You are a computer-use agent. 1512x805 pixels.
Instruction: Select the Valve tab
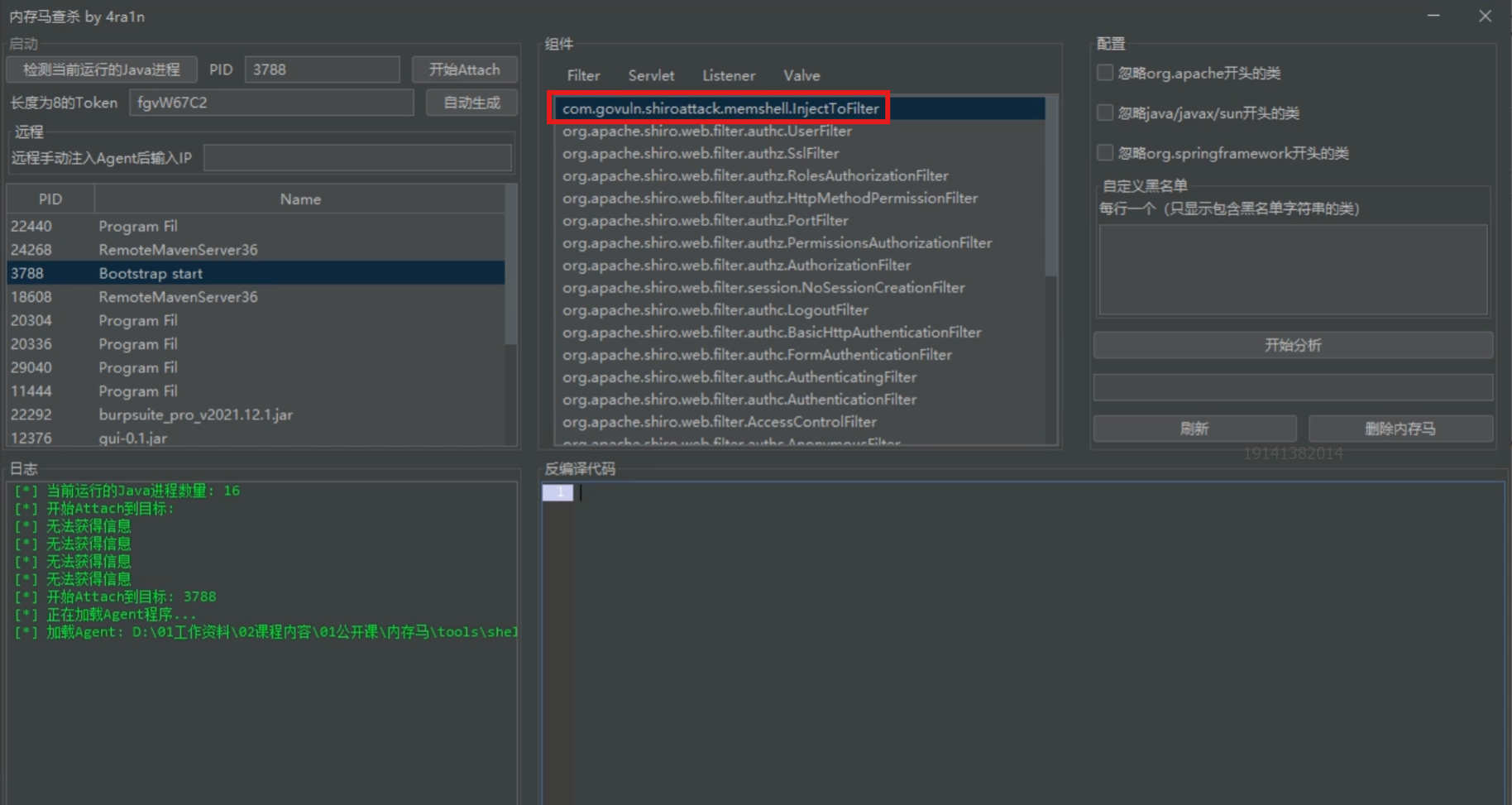tap(801, 75)
